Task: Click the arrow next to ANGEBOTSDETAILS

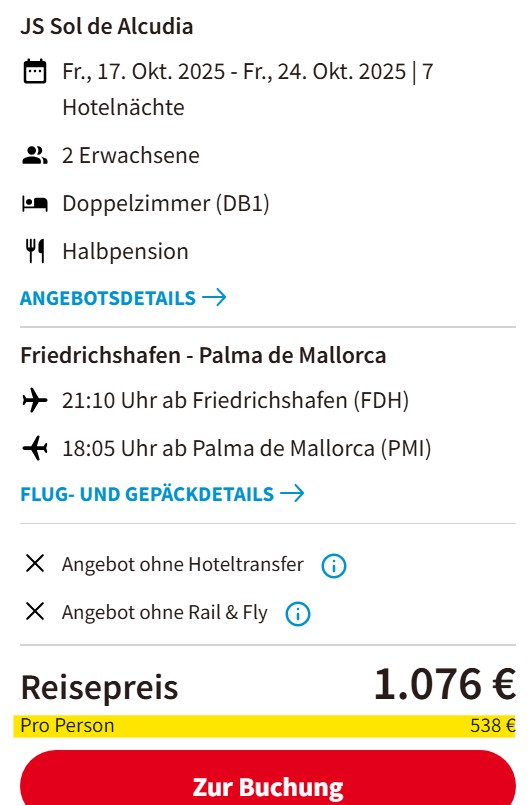Action: click(x=214, y=297)
